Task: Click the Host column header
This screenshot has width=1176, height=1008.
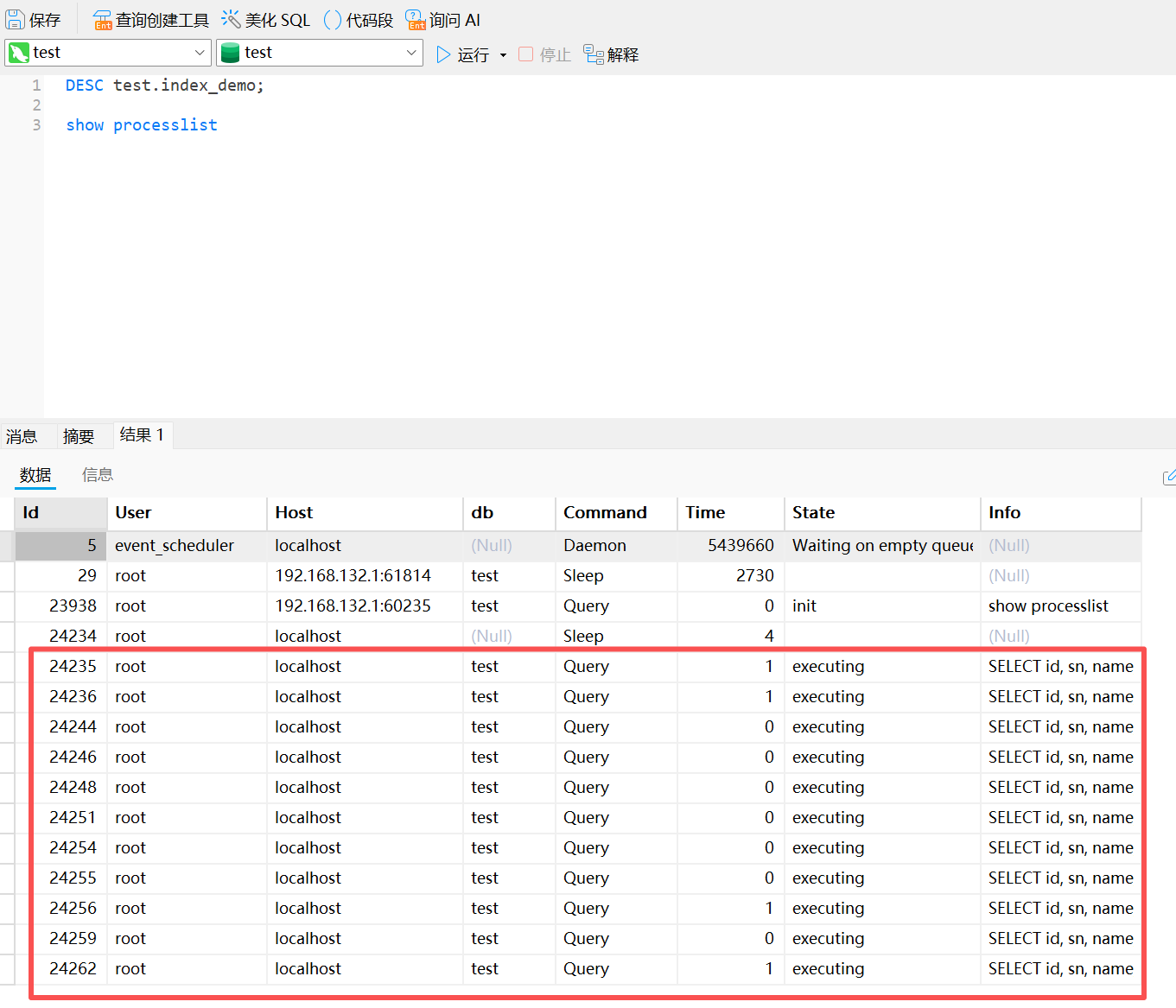Action: (x=365, y=513)
